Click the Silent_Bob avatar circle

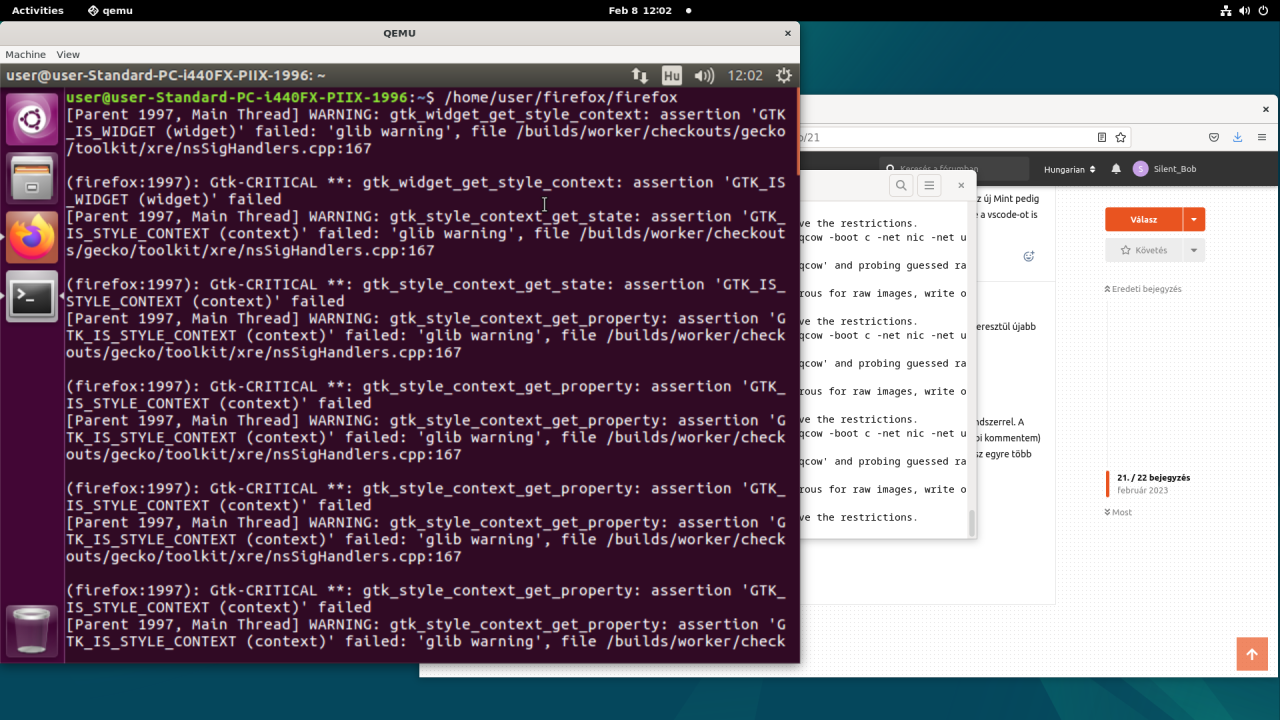pos(1140,169)
